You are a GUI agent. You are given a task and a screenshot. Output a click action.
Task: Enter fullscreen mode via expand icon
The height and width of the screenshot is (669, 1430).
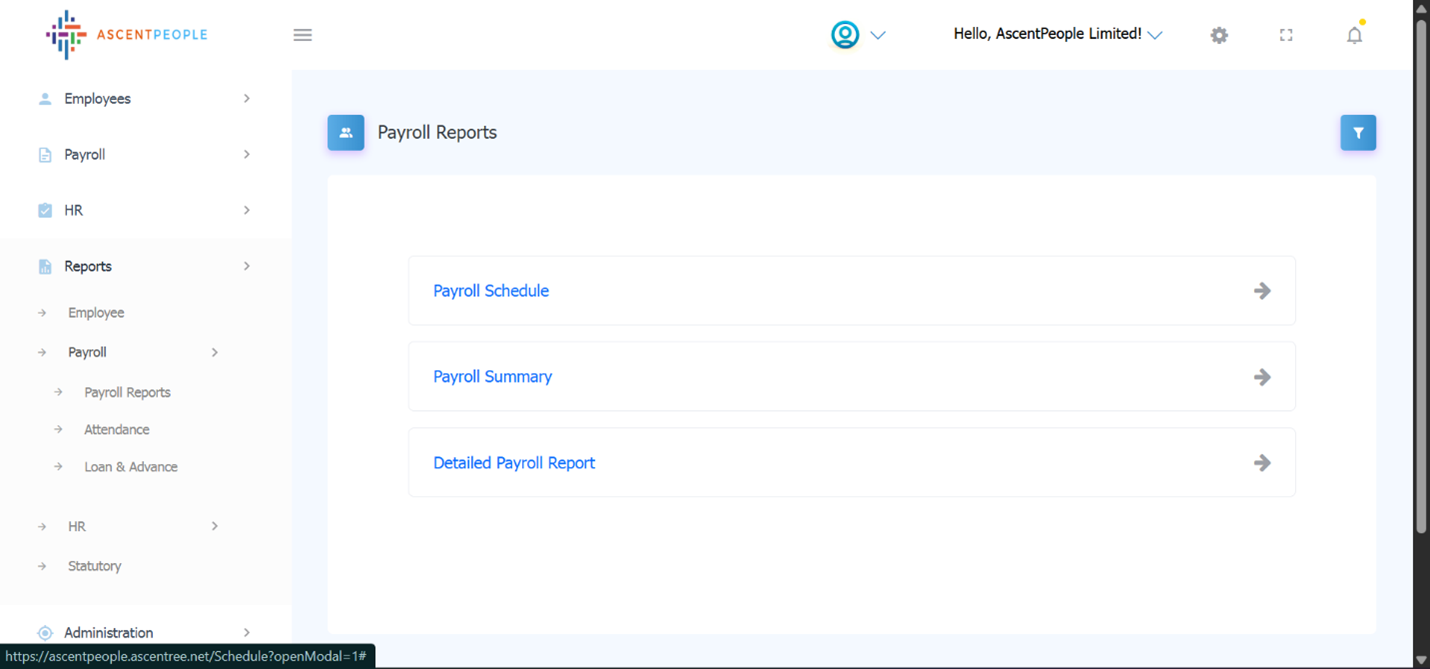pyautogui.click(x=1286, y=35)
